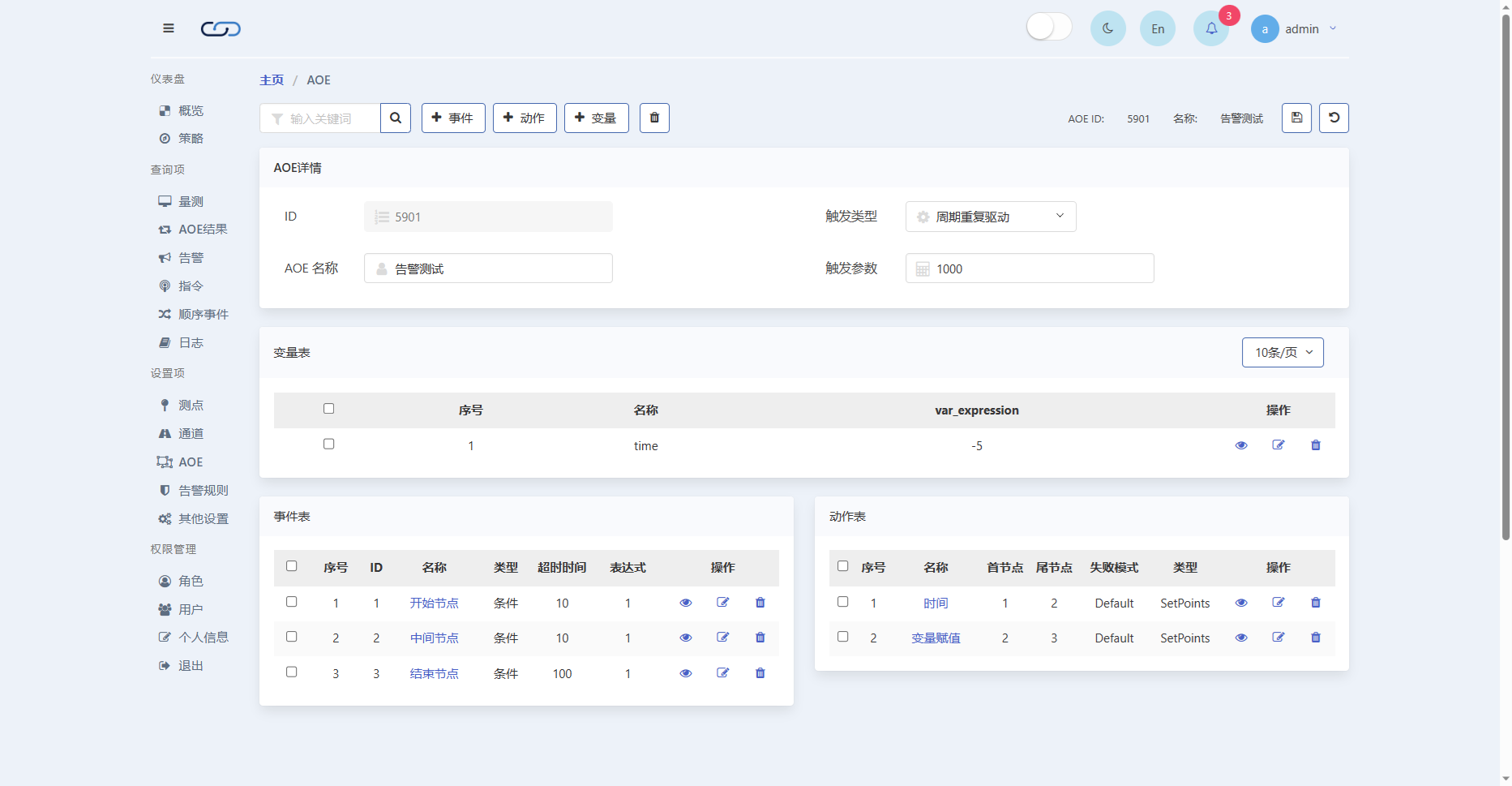Check the time variable row checkbox
Viewport: 1512px width, 786px height.
point(328,444)
